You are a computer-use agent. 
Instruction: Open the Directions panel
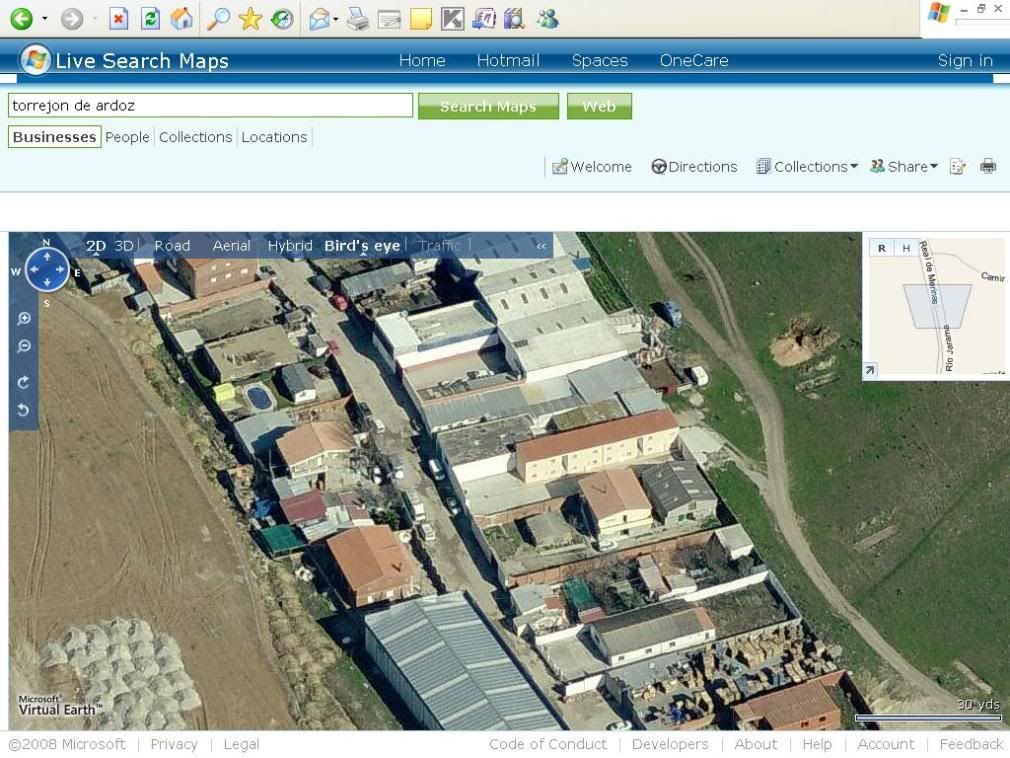tap(694, 167)
